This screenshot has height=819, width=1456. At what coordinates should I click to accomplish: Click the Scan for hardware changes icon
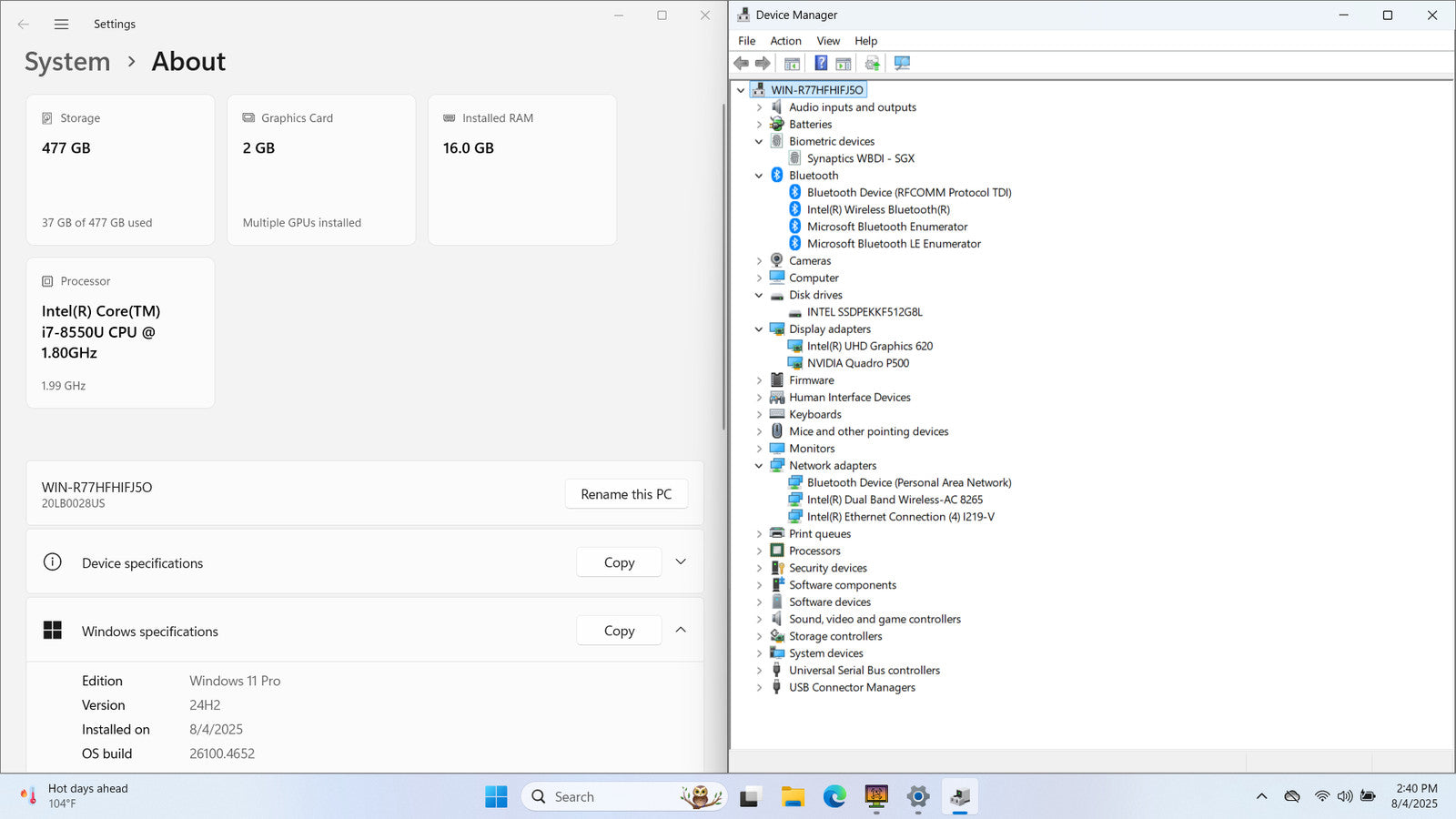click(x=902, y=64)
